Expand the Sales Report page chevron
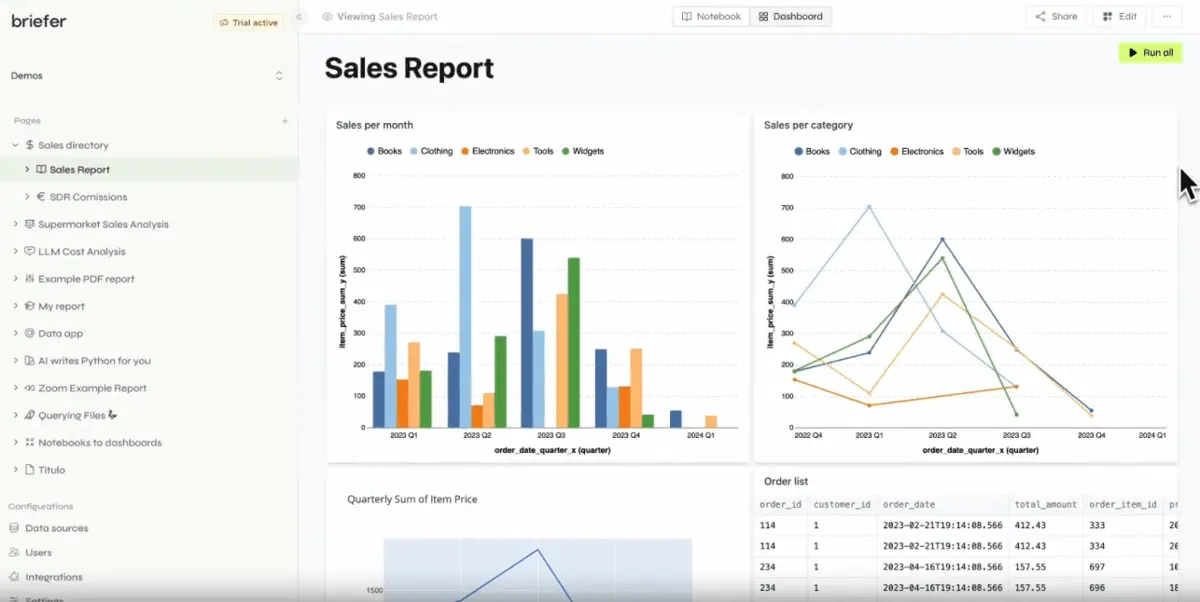This screenshot has height=602, width=1200. click(x=27, y=170)
